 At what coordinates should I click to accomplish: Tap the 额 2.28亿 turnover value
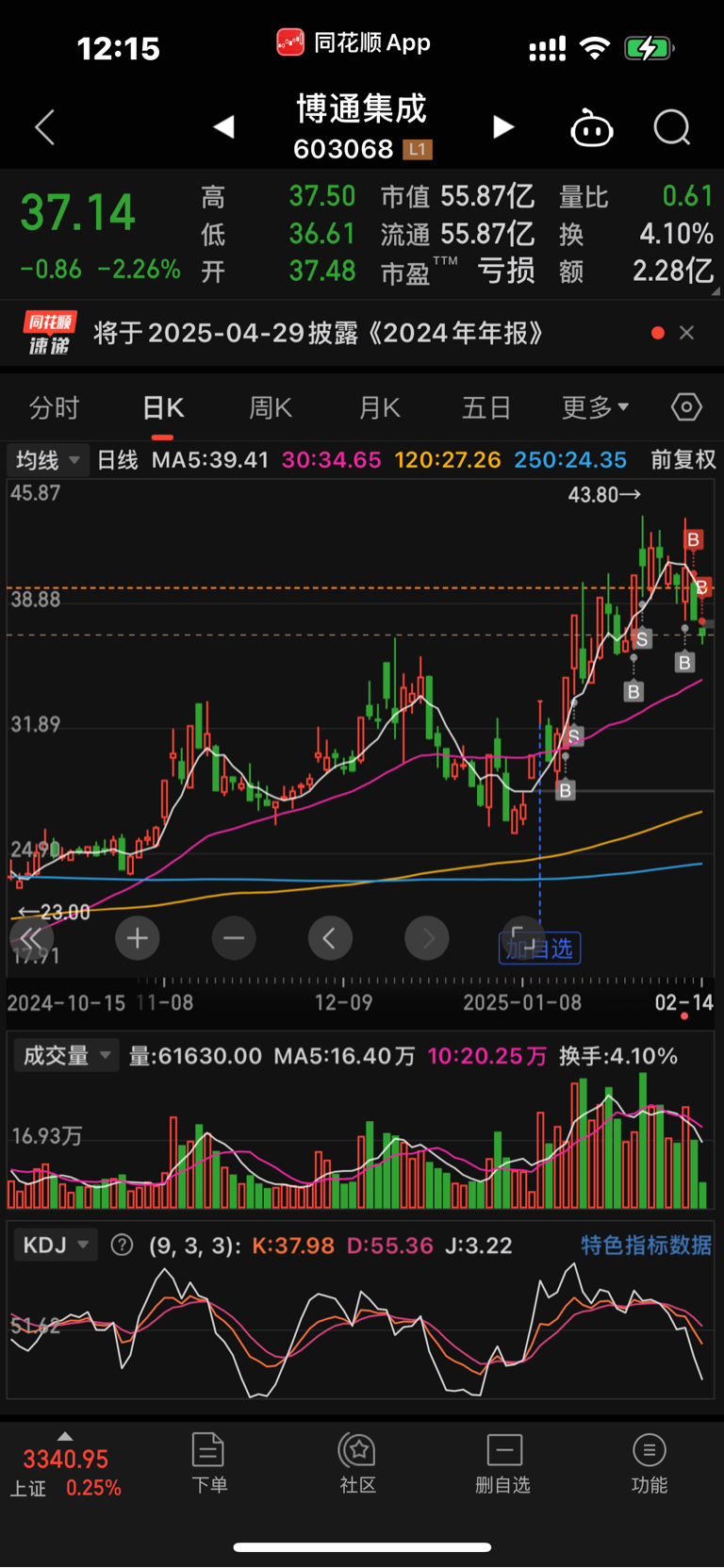tap(636, 272)
